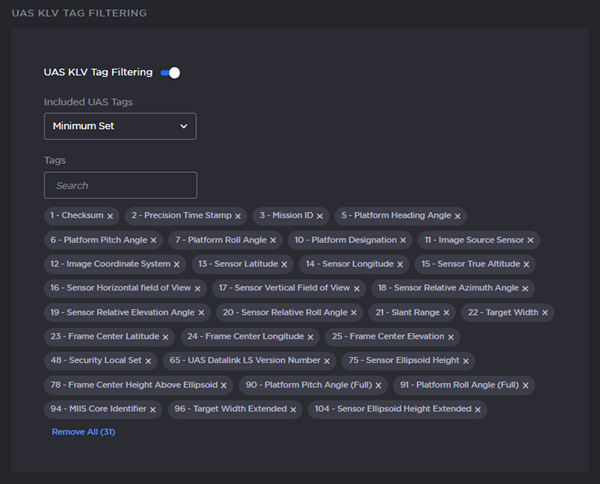The image size is (600, 484).
Task: Click the 25 - Frame Center Elevation chip
Action: (387, 337)
